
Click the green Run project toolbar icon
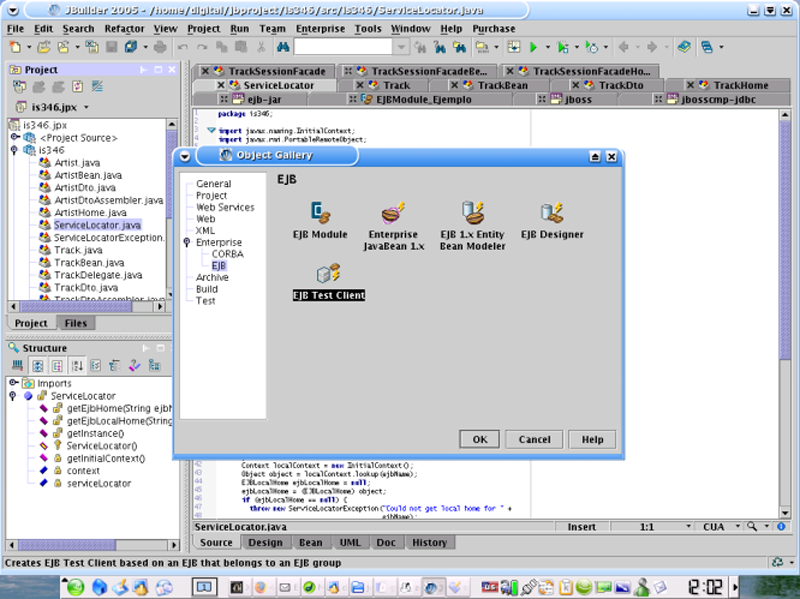click(534, 47)
